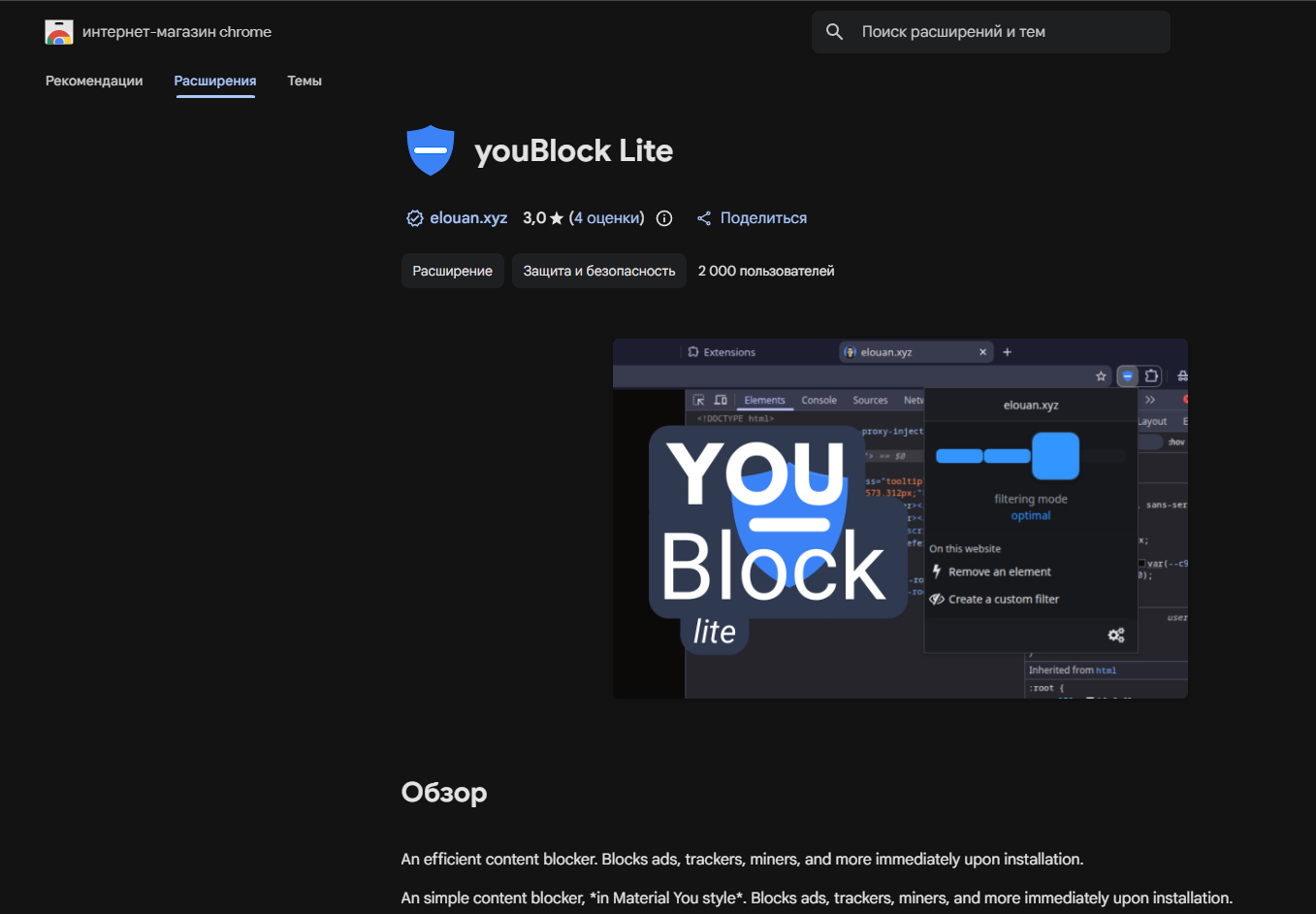Open the "Защита и безопасность" category chip

click(x=599, y=271)
